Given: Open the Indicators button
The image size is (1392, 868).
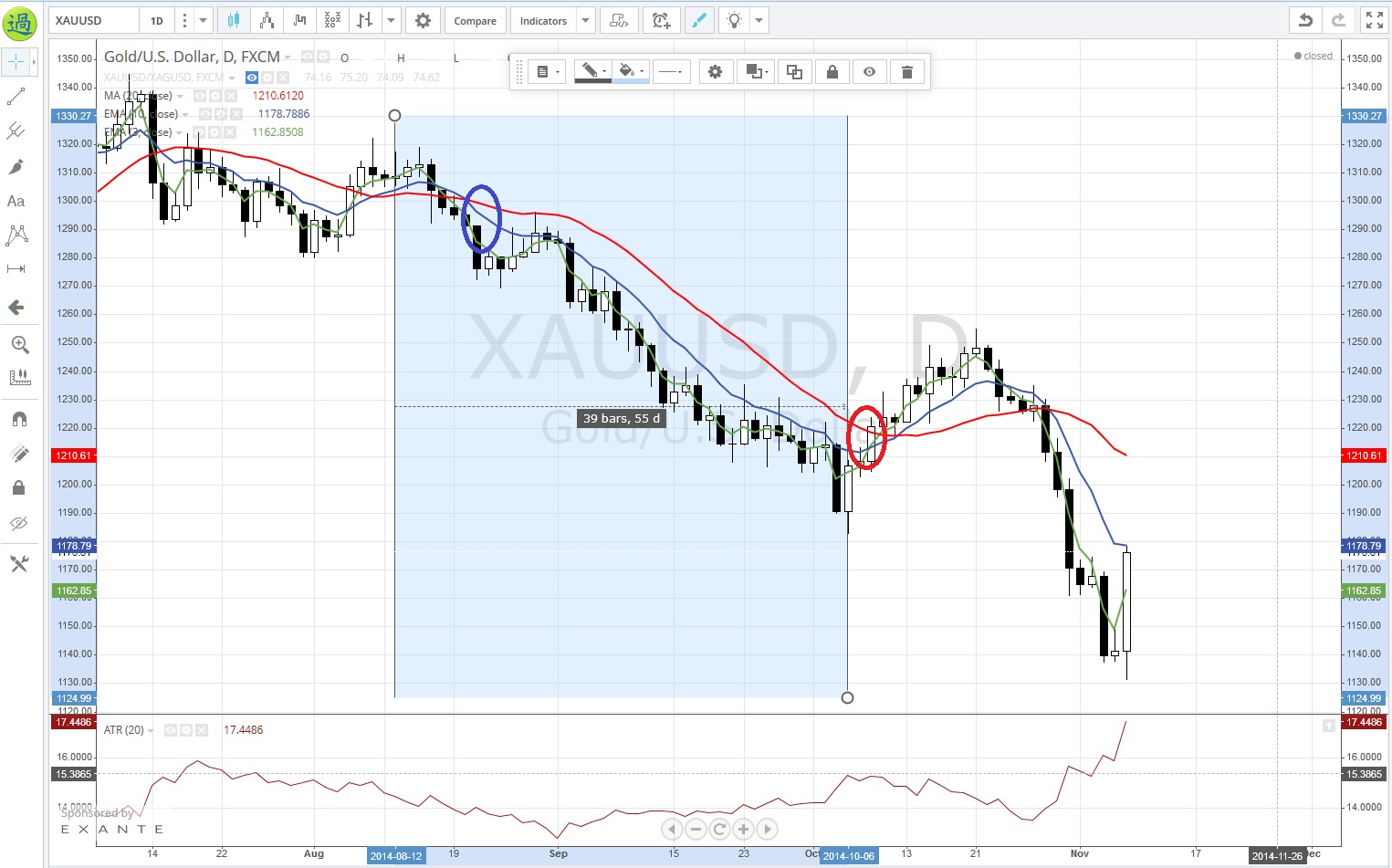Looking at the screenshot, I should (543, 20).
